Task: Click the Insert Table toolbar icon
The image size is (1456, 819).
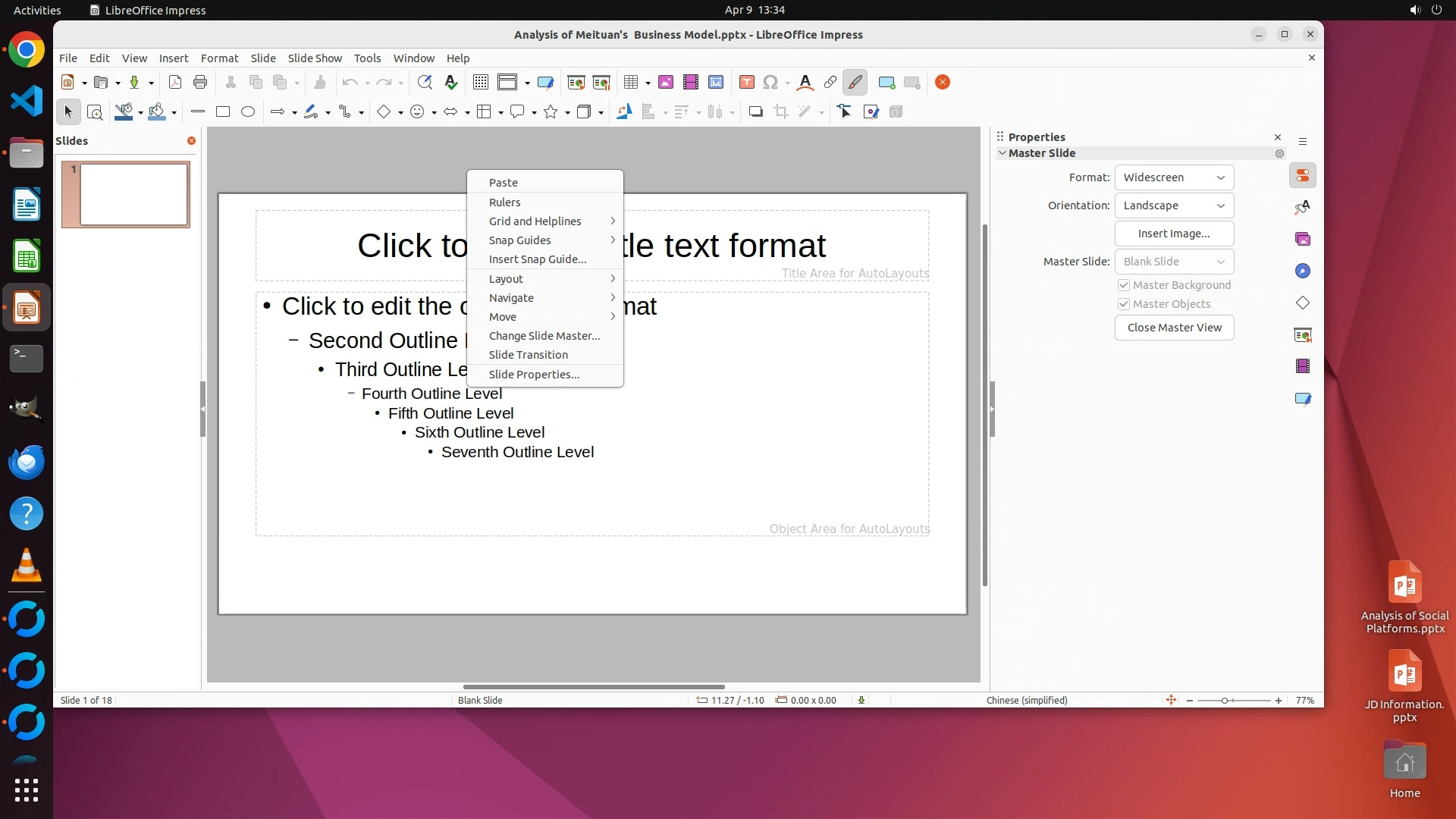Action: tap(631, 83)
